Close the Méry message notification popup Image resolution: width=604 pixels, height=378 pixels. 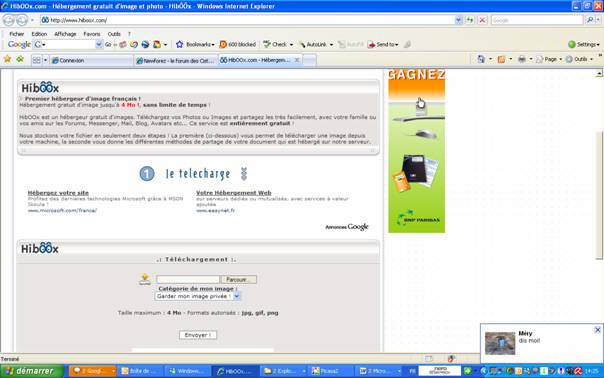pos(597,330)
